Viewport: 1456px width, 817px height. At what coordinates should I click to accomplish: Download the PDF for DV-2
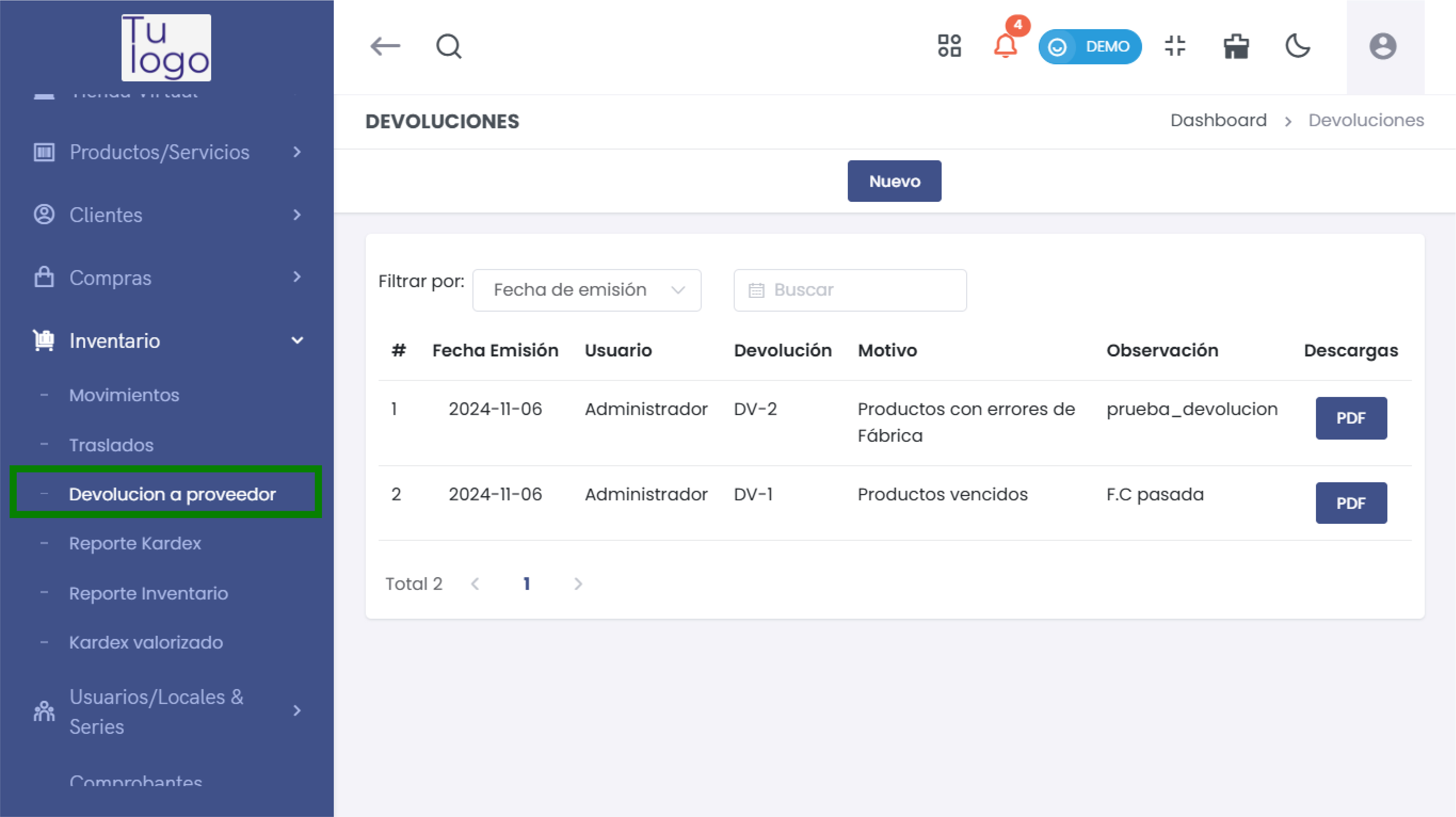pos(1351,418)
